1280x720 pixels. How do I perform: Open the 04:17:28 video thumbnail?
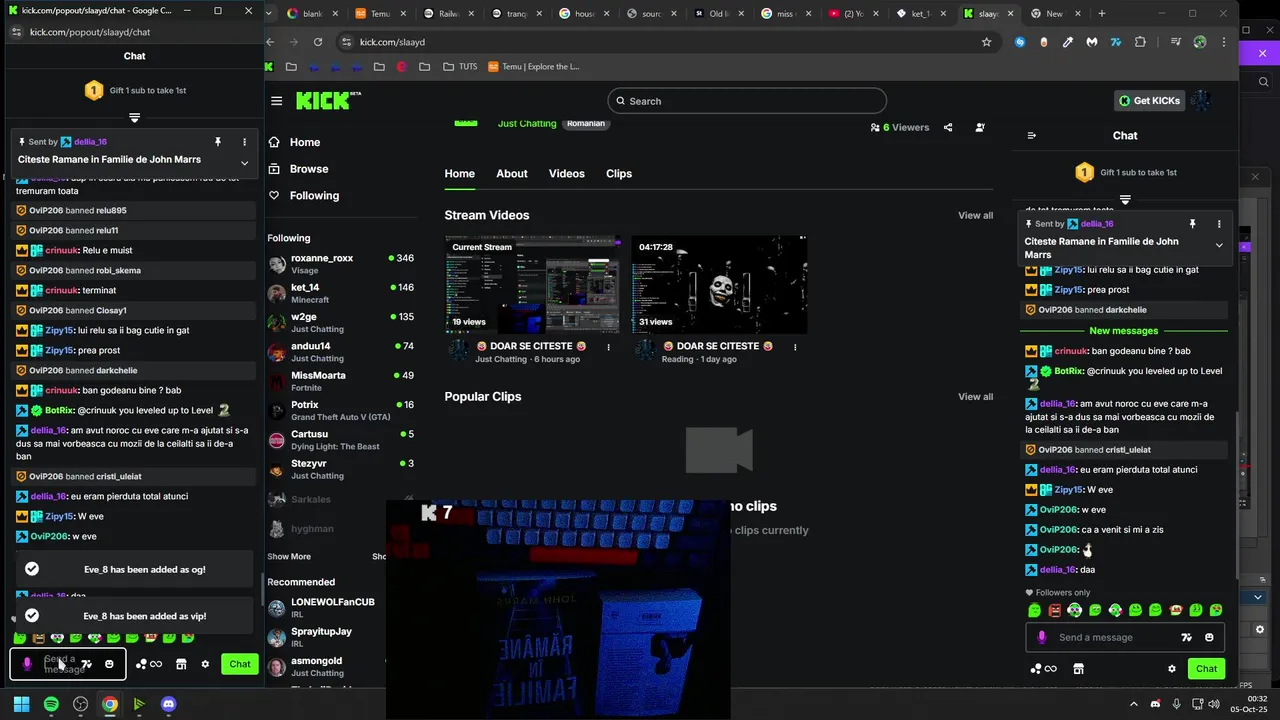(719, 284)
